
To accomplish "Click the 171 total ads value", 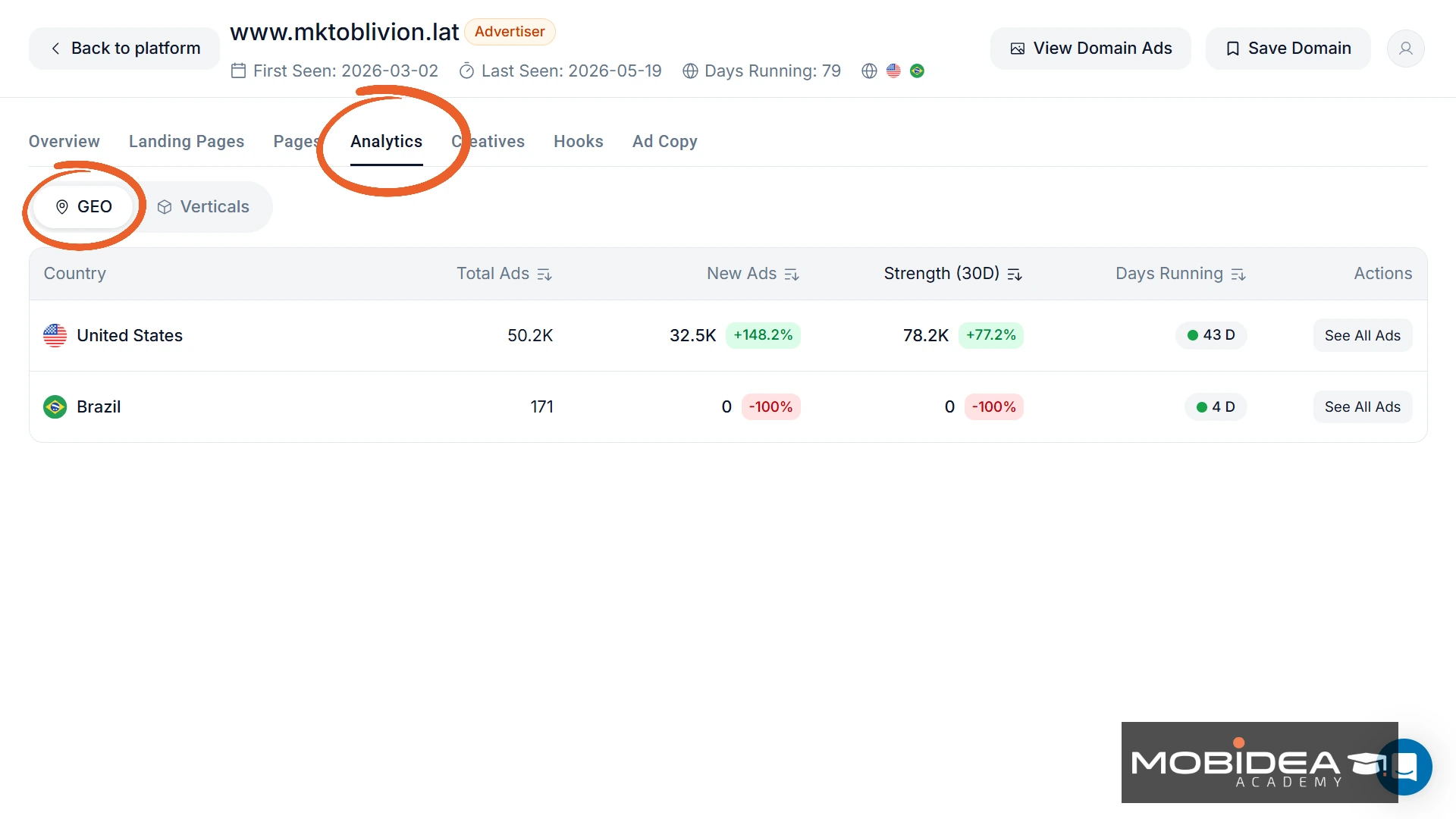I will (541, 406).
